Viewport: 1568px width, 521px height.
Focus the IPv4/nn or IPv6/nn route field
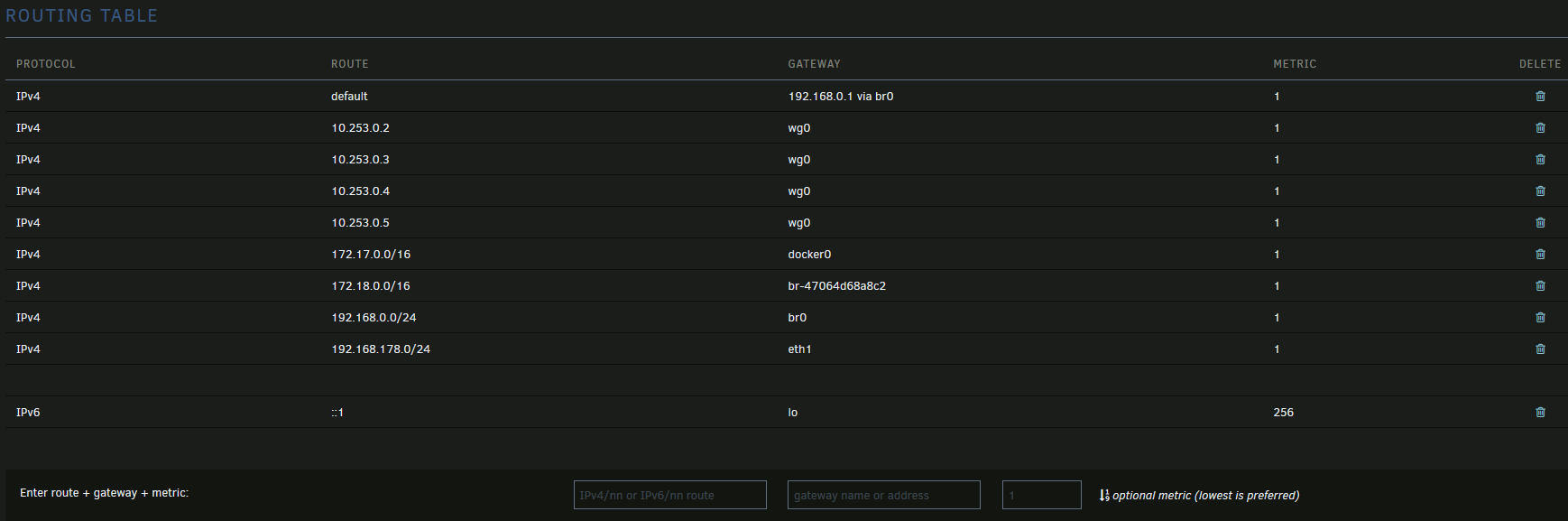tap(669, 495)
